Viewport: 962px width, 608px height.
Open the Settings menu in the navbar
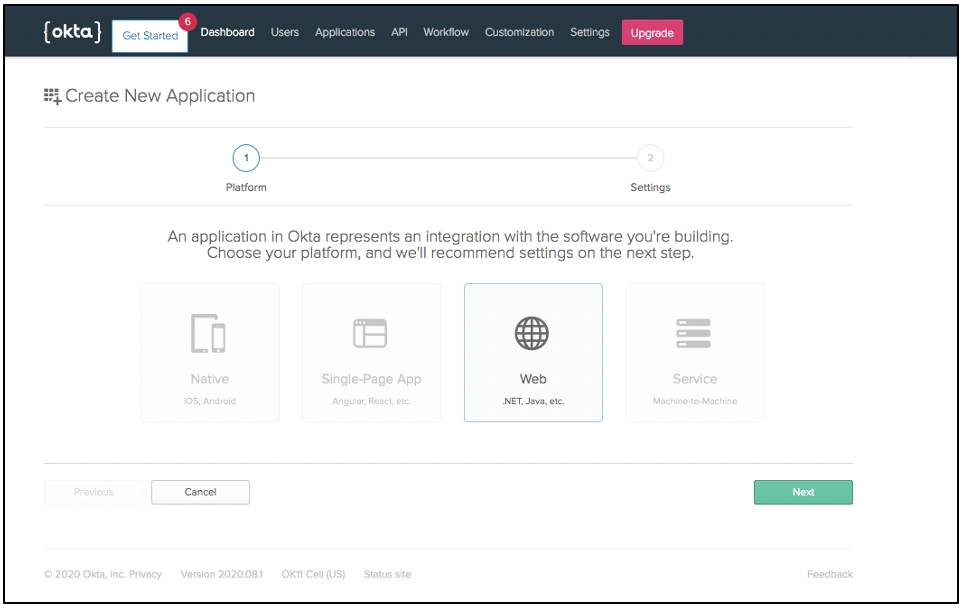coord(590,32)
